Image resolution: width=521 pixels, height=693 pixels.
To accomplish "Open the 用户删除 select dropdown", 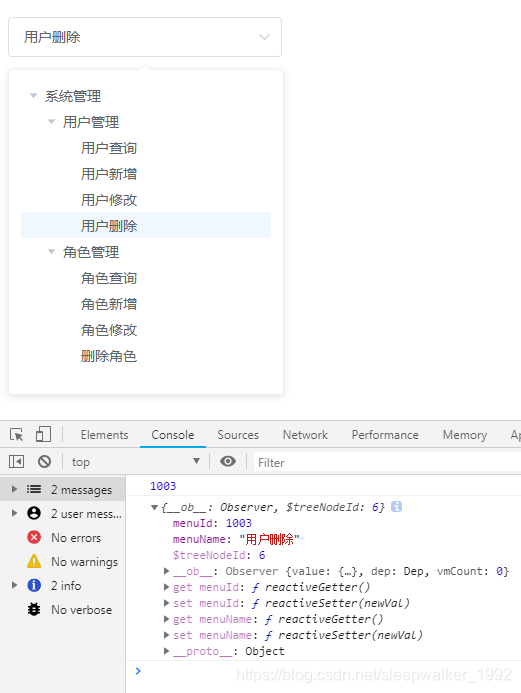I will coord(145,37).
